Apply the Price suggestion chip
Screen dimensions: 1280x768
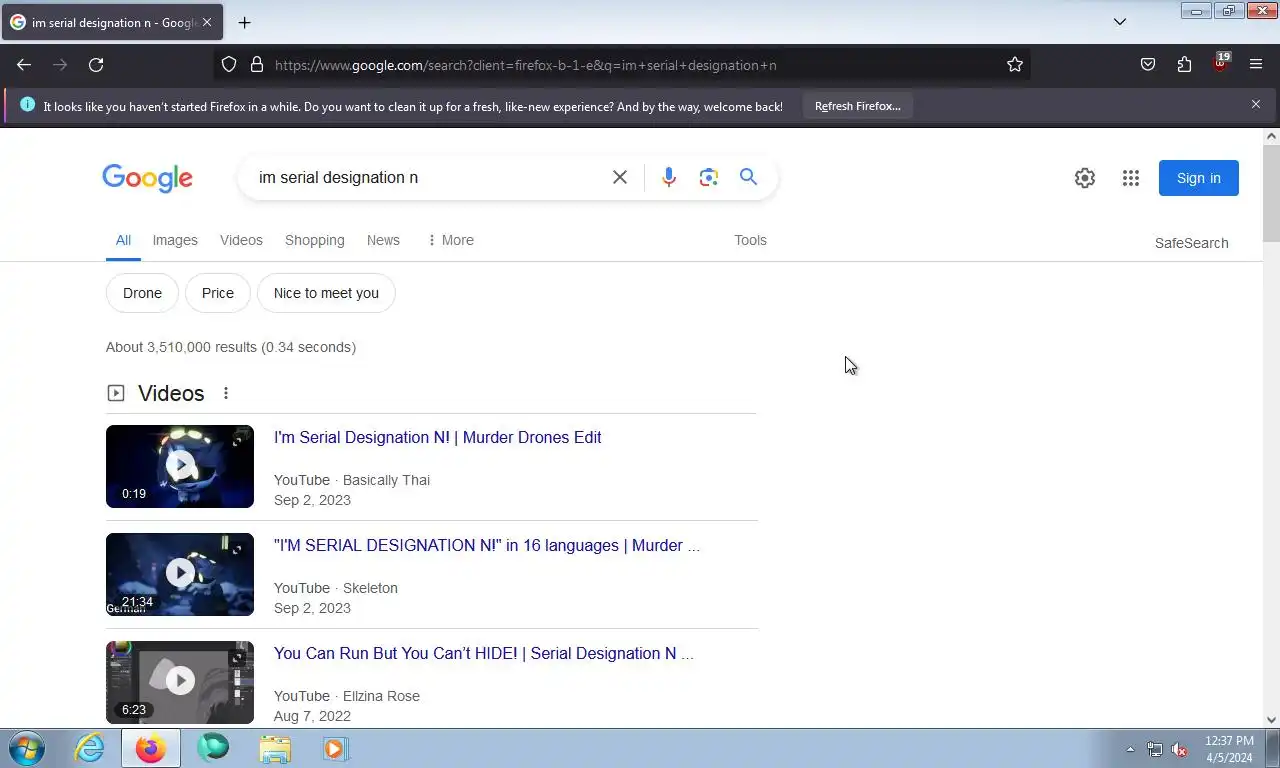(x=218, y=293)
